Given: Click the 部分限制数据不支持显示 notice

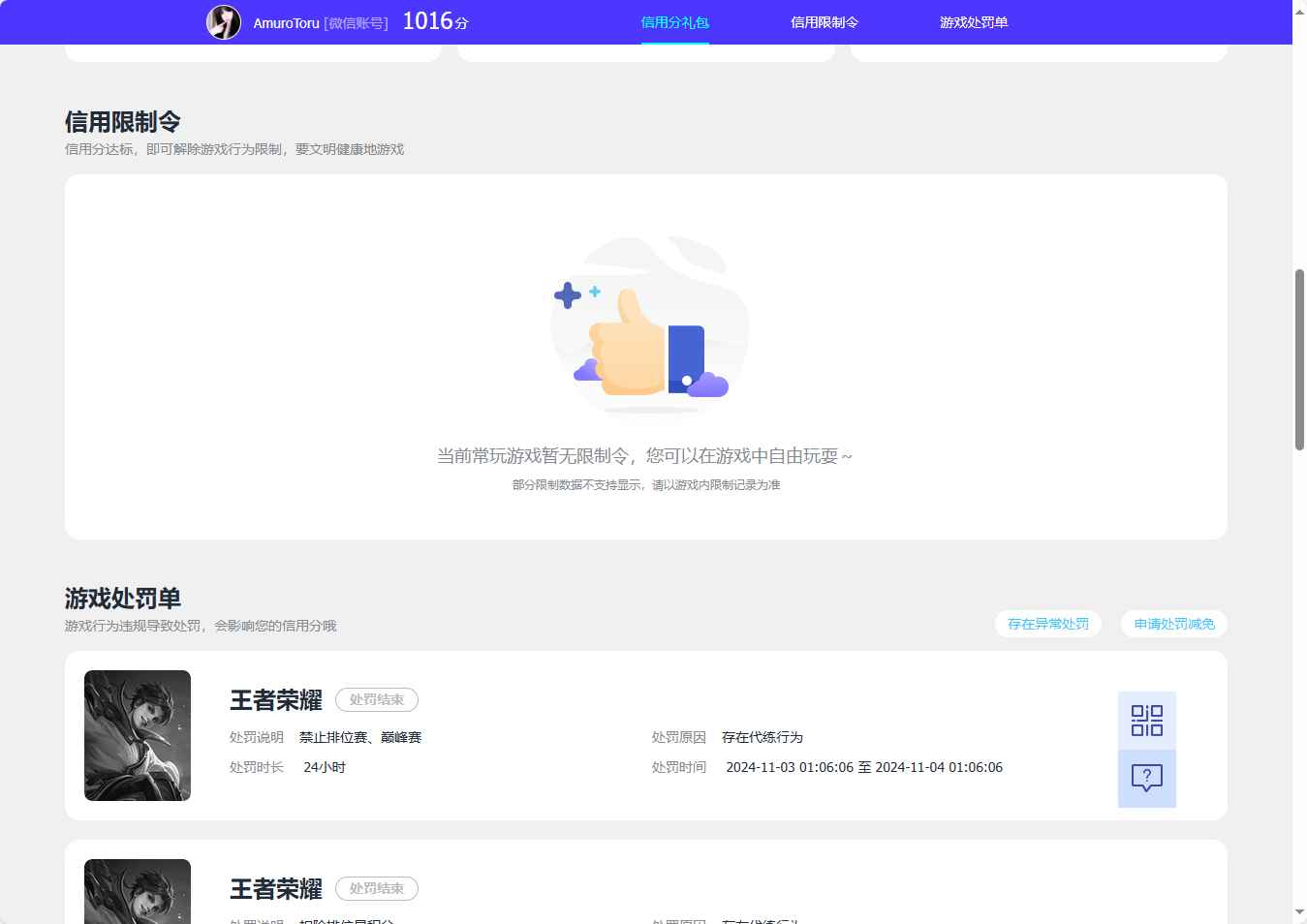Looking at the screenshot, I should pyautogui.click(x=646, y=485).
